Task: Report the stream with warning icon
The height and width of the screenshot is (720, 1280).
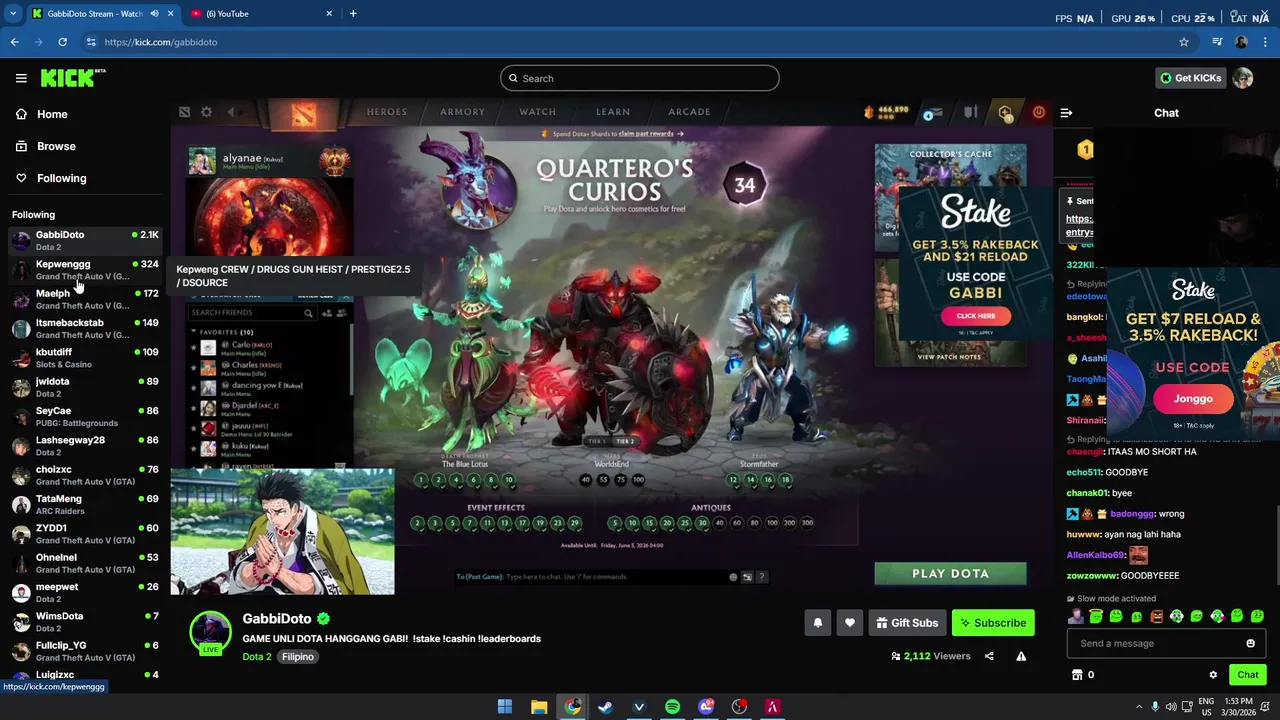Action: [1021, 656]
